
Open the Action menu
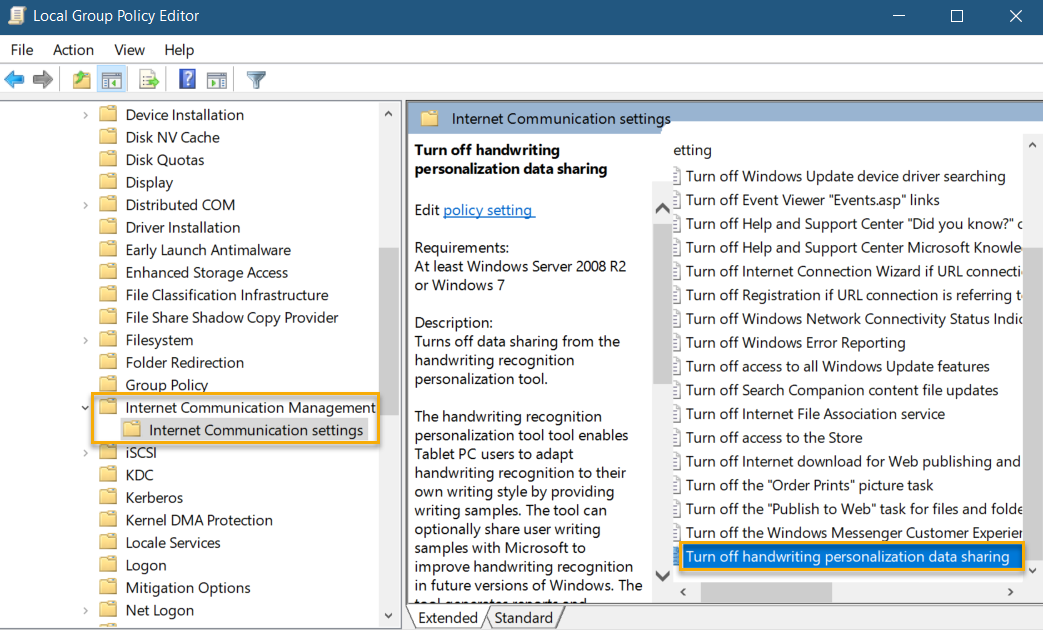click(73, 49)
